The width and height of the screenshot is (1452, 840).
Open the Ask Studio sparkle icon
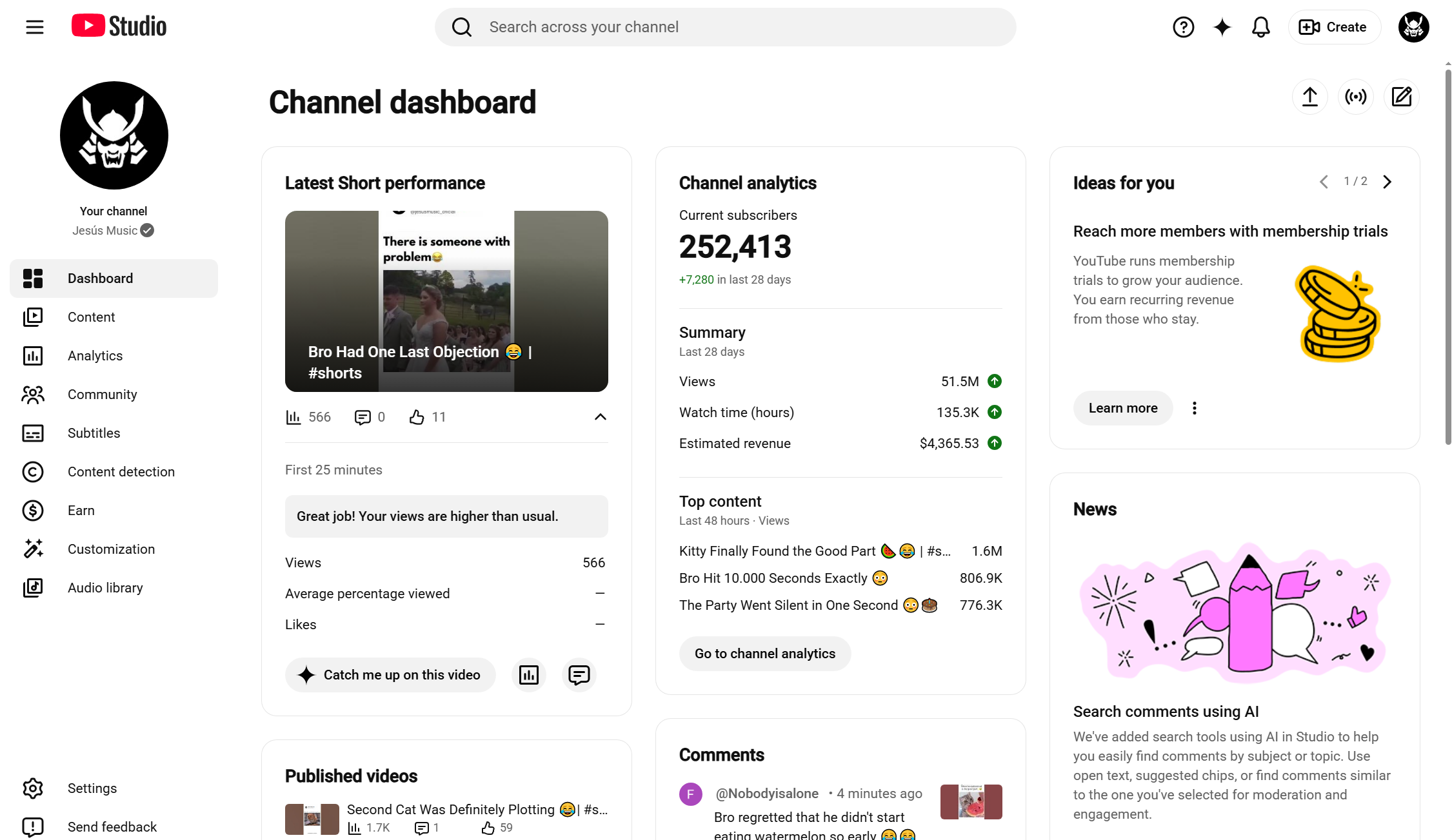tap(1222, 27)
